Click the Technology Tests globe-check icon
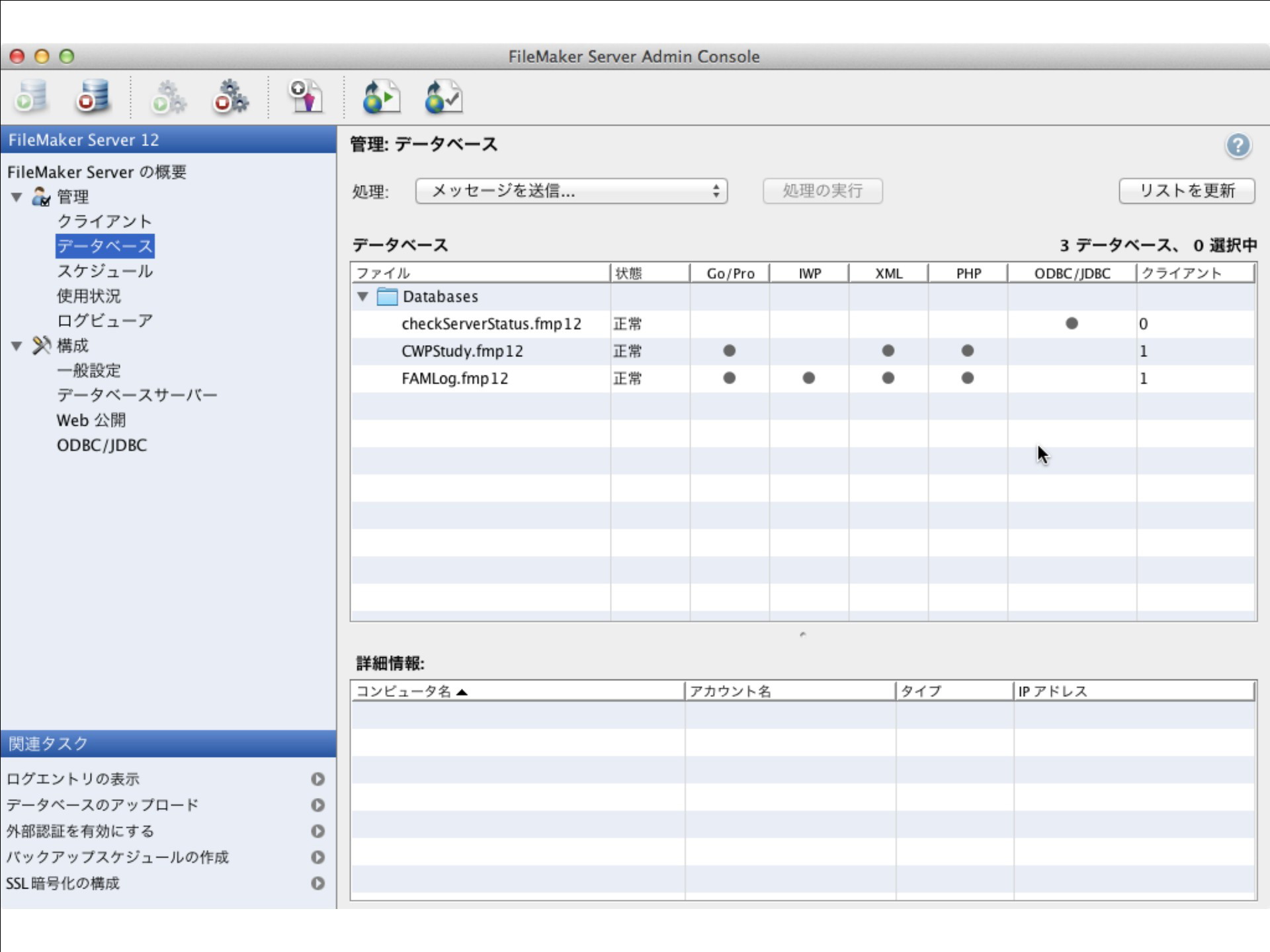This screenshot has width=1270, height=952. point(443,97)
